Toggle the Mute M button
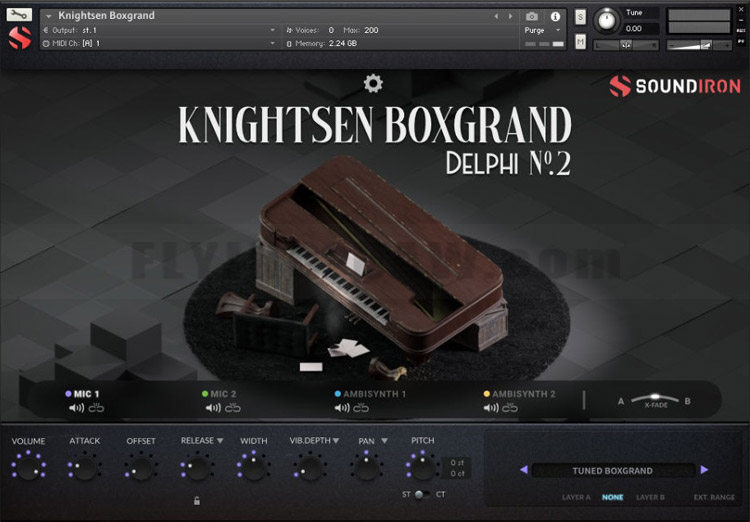 pyautogui.click(x=580, y=42)
